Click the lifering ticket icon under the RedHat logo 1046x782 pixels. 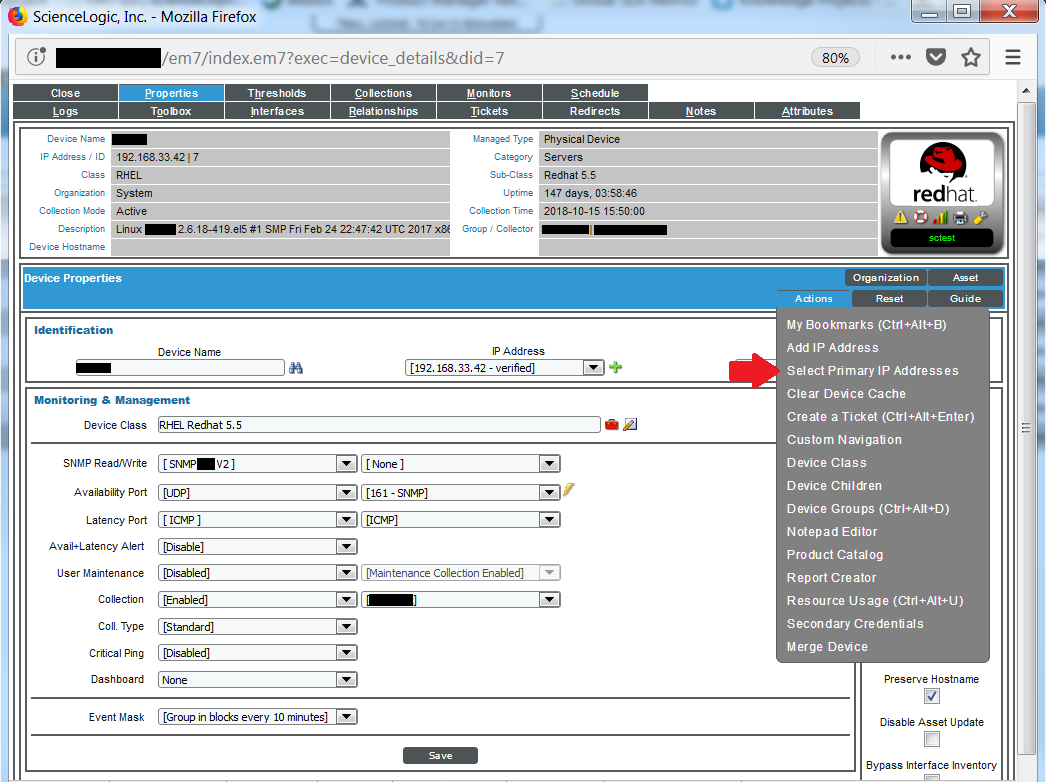tap(920, 217)
